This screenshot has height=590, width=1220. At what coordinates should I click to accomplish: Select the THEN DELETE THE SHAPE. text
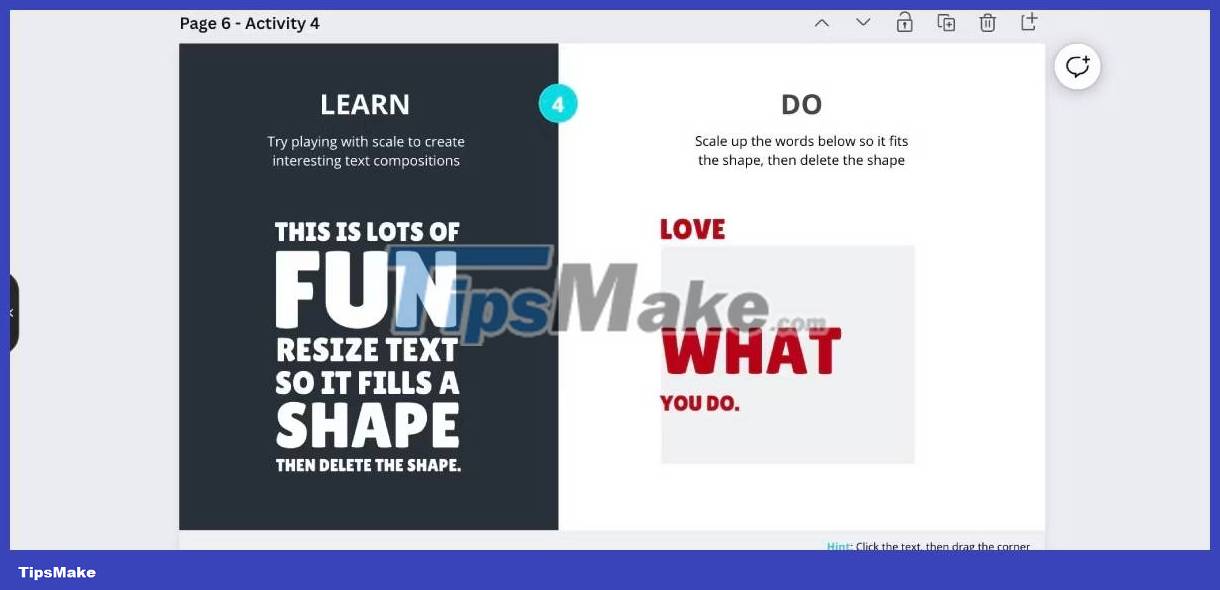pos(368,464)
